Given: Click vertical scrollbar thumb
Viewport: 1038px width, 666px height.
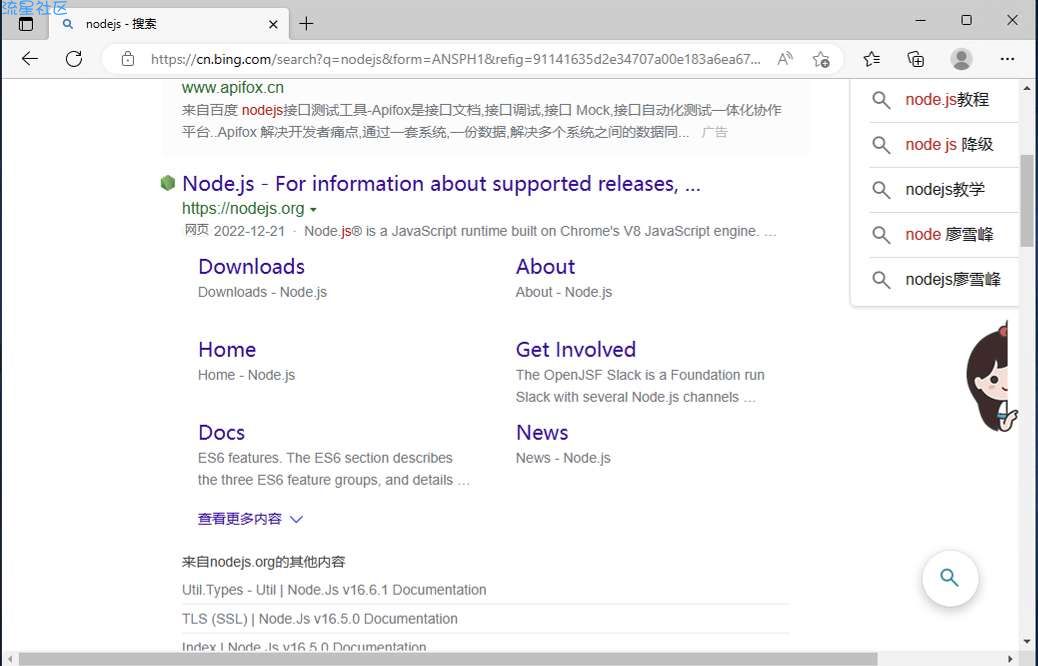Looking at the screenshot, I should tap(1027, 201).
